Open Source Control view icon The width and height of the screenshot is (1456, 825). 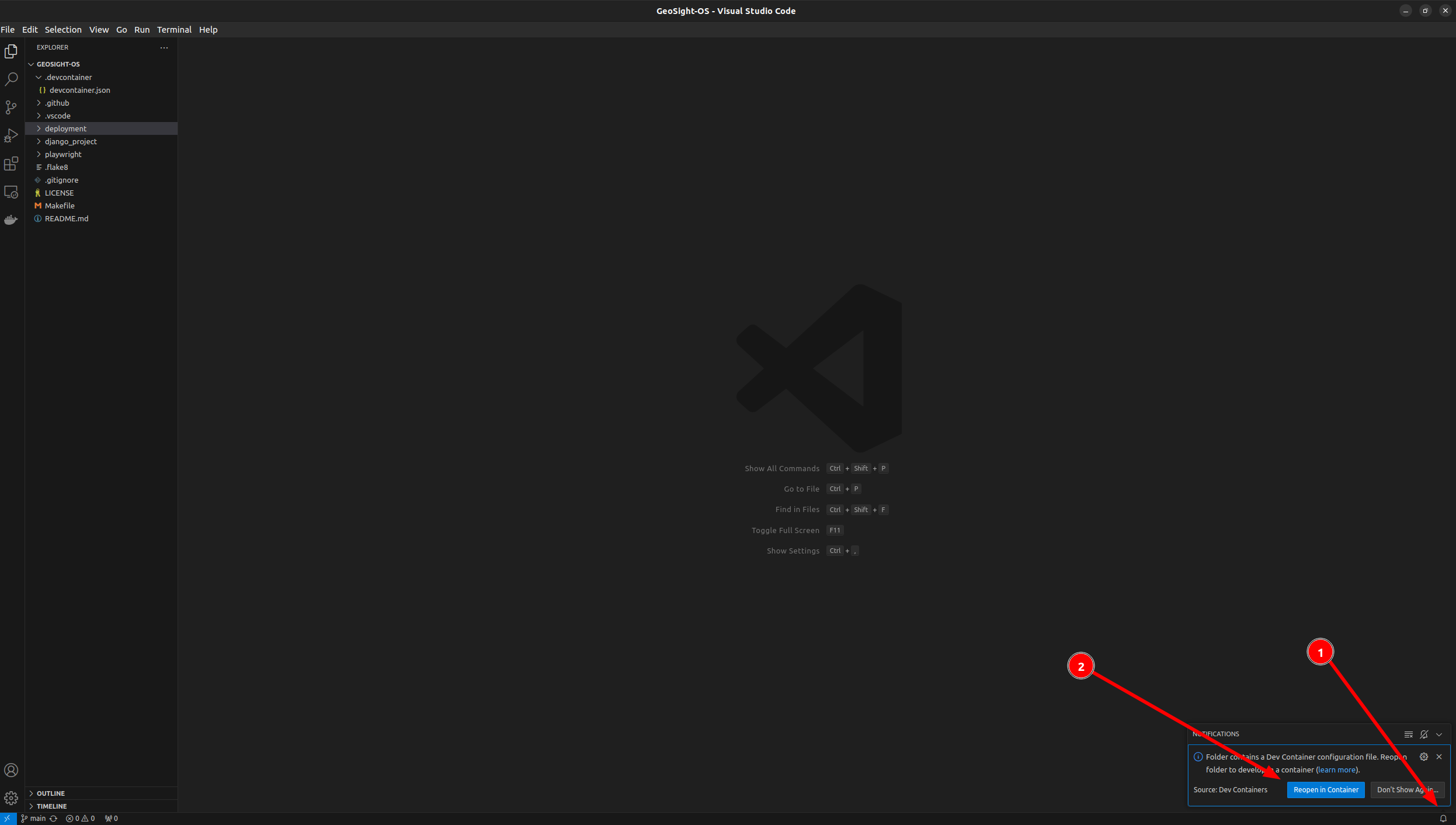[x=11, y=107]
